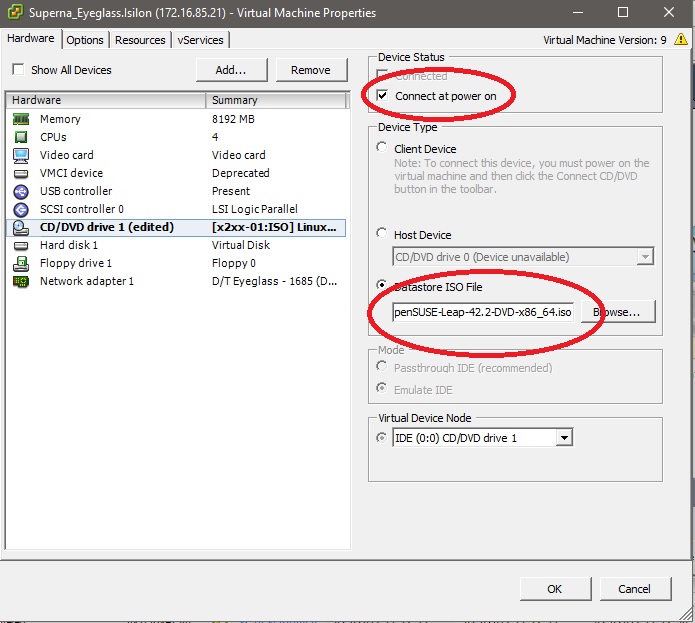Viewport: 695px width, 623px height.
Task: Select Host Device radio button
Action: click(x=381, y=233)
